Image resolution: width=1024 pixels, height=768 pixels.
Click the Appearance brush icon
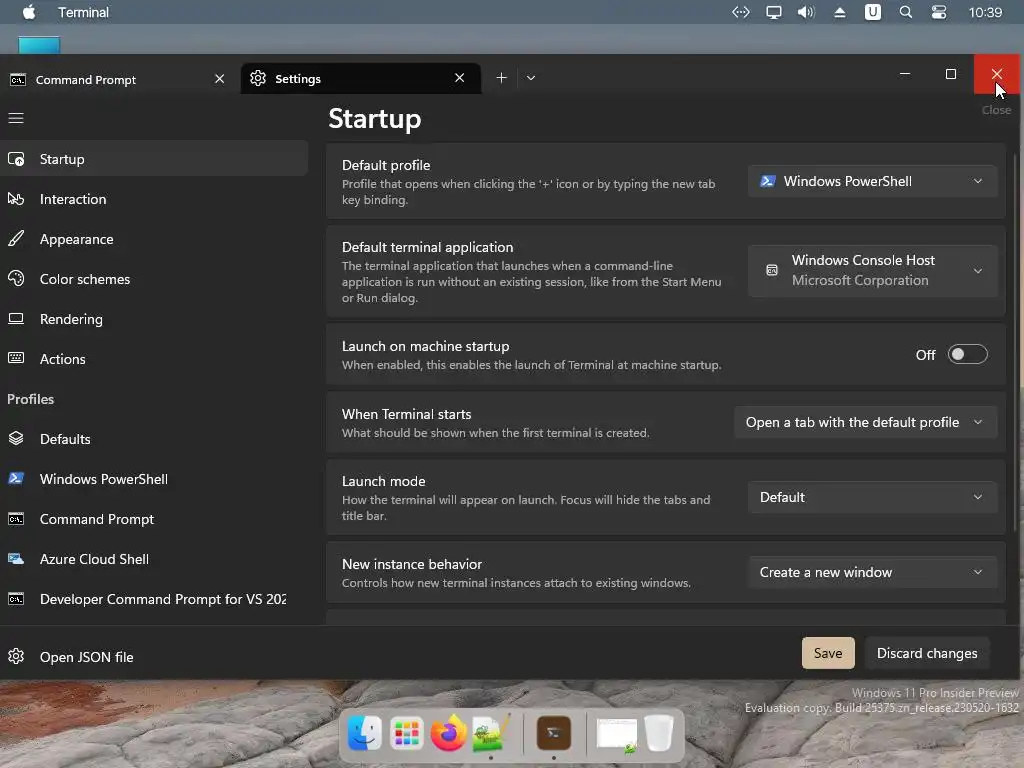[x=16, y=238]
